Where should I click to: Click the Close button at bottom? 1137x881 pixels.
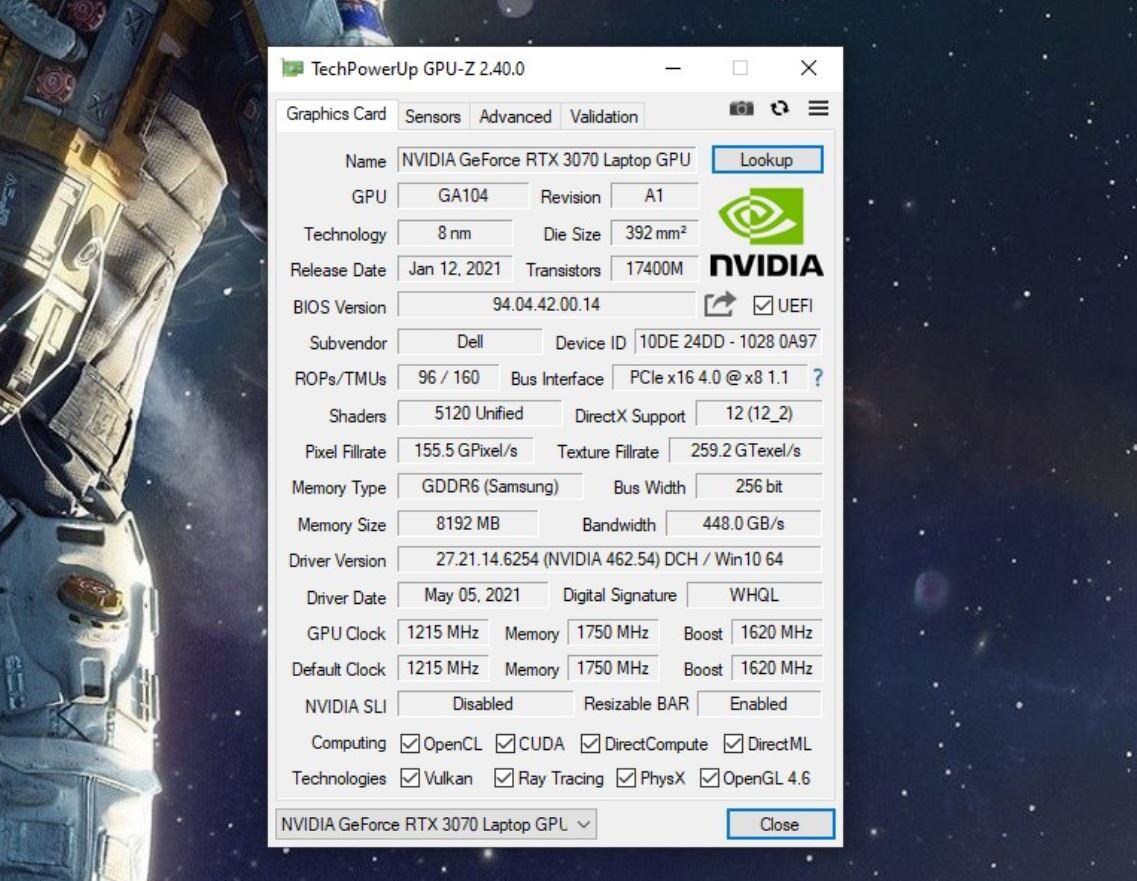780,824
